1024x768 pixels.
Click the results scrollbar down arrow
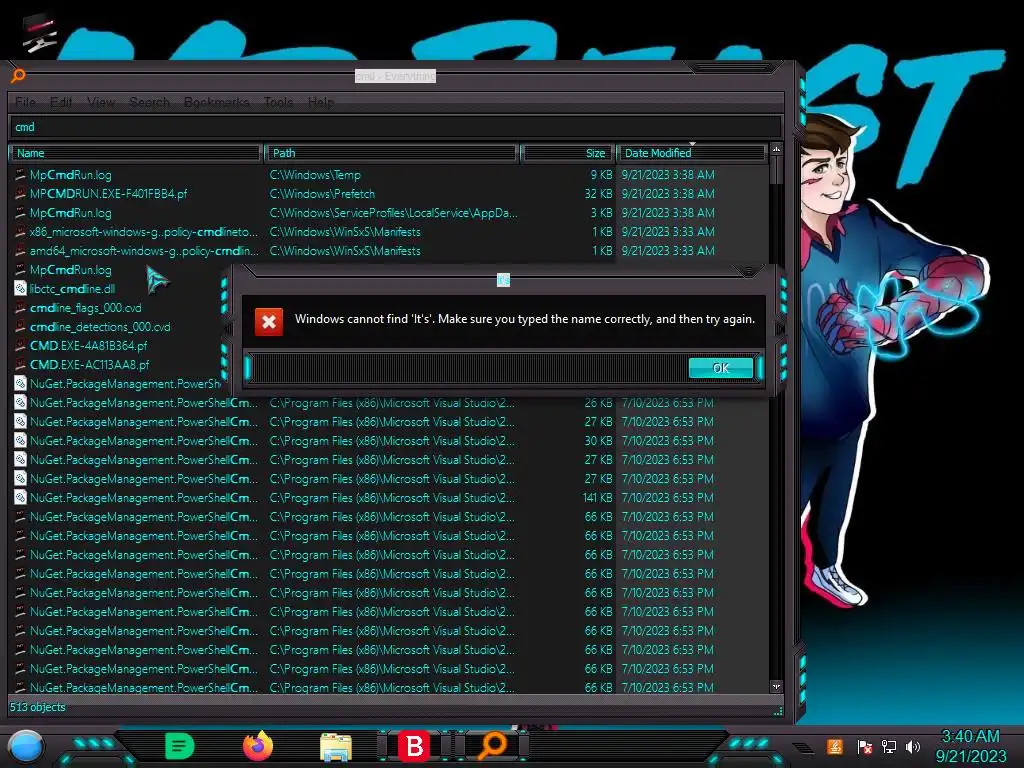[776, 687]
